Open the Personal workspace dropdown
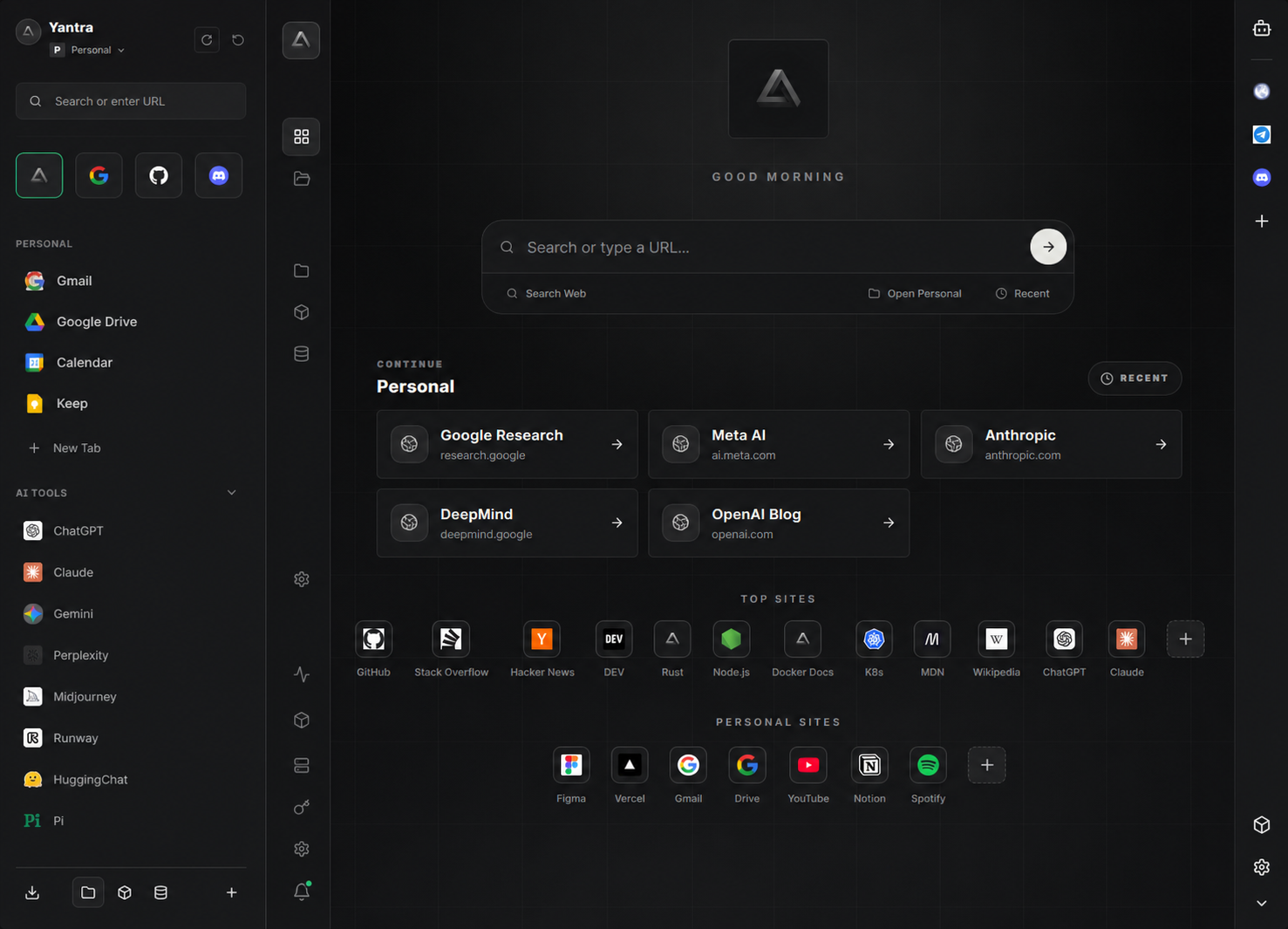 (88, 50)
